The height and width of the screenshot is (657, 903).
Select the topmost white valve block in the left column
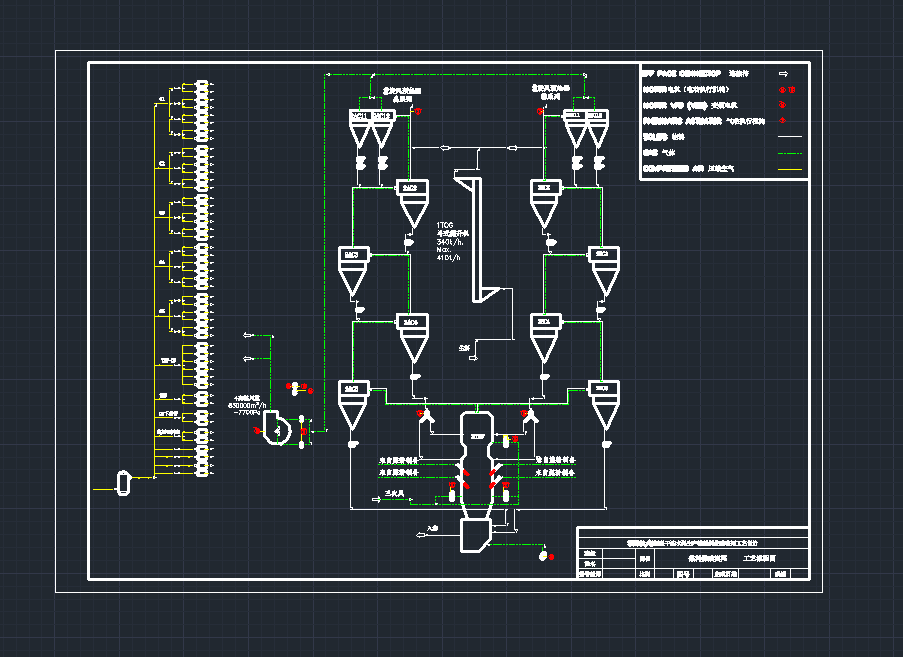[202, 86]
